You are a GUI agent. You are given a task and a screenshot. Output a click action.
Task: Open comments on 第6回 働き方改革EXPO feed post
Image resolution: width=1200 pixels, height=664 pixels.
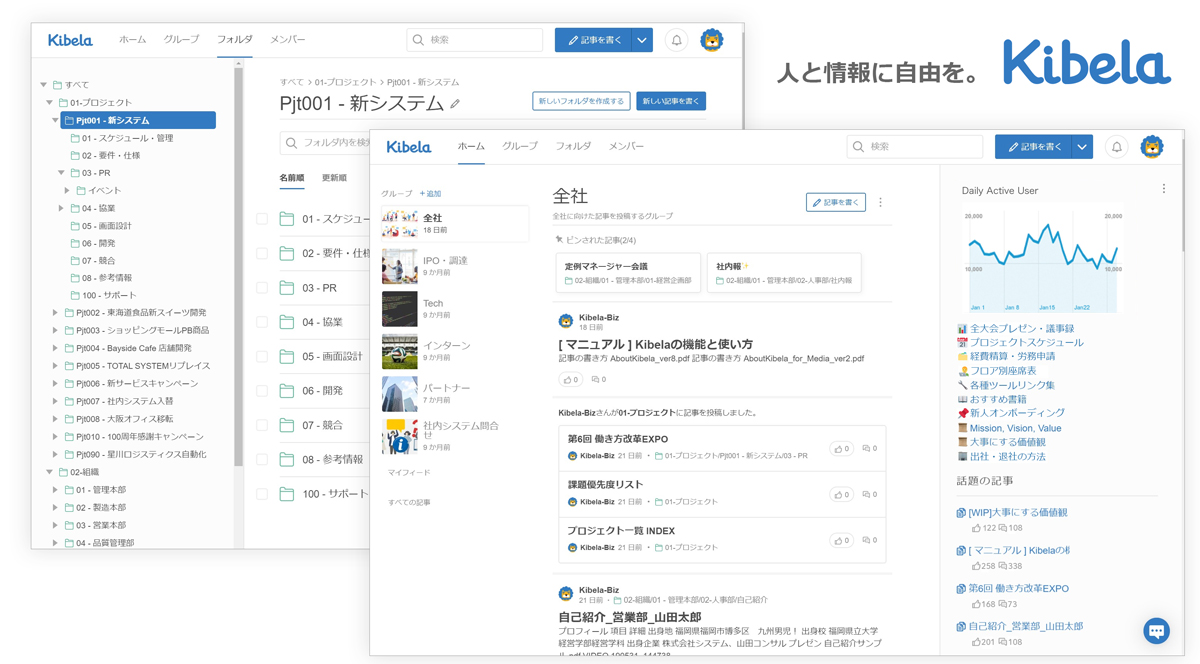click(869, 448)
